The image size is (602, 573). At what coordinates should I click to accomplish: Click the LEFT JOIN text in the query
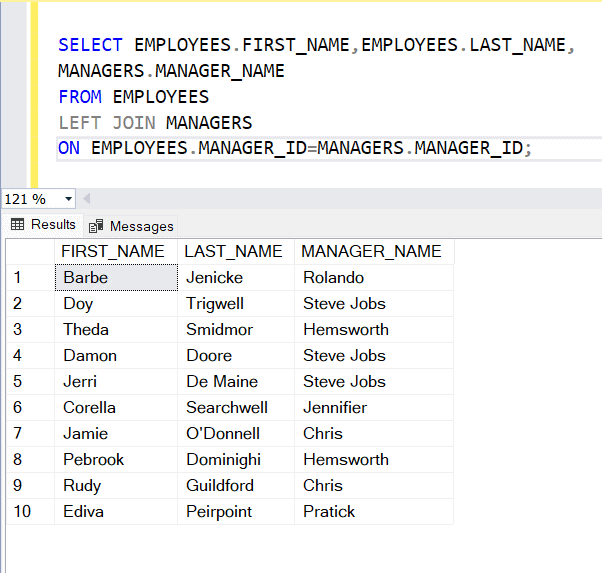tap(107, 123)
